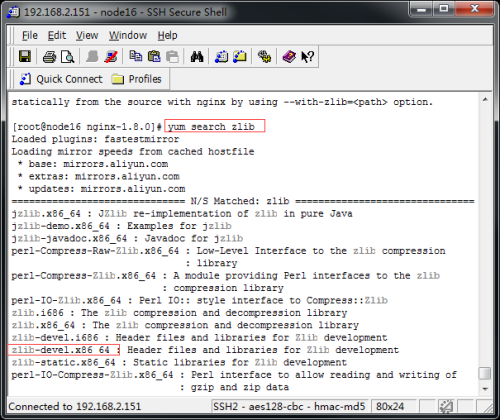Click the 'perl-IO-Compress-Zlib.x86_64' line
Screen dimensions: 500x420
234,375
